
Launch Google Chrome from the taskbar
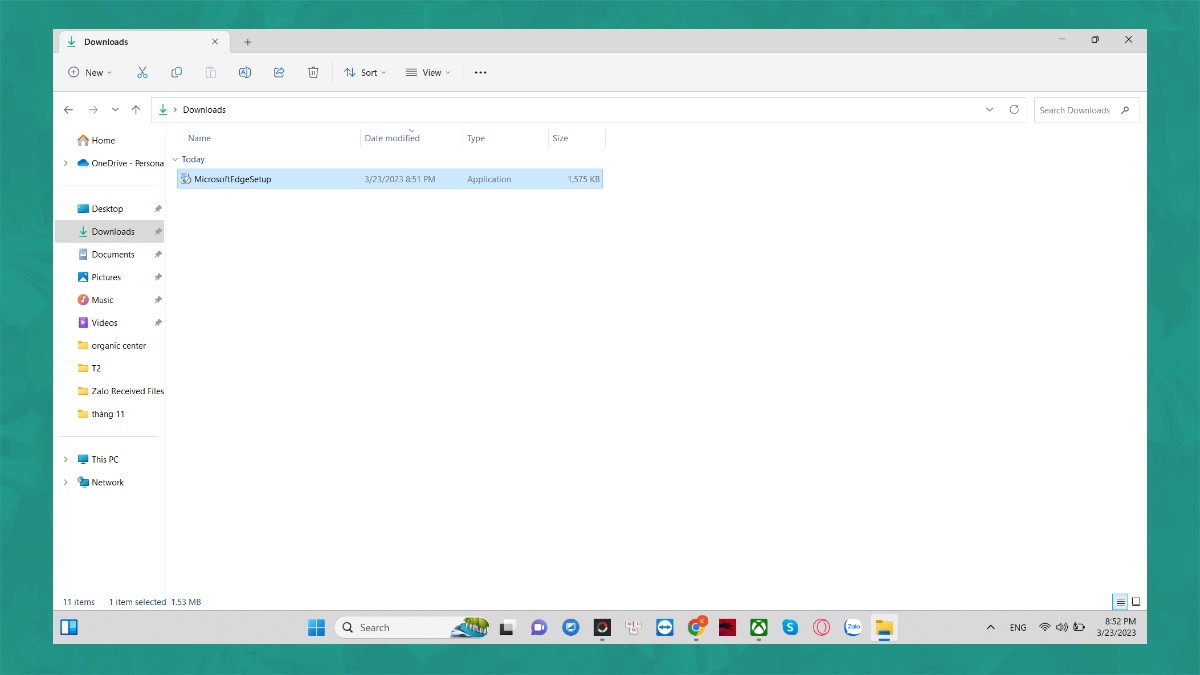(x=696, y=627)
